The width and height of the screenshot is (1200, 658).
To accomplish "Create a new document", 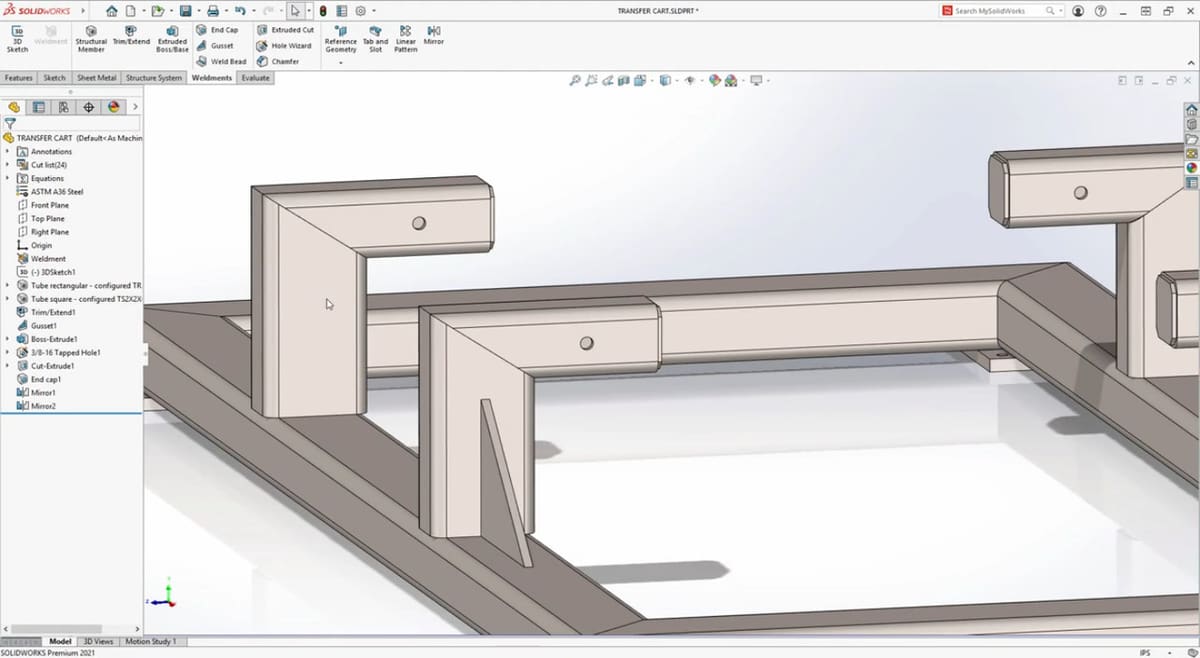I will (130, 11).
